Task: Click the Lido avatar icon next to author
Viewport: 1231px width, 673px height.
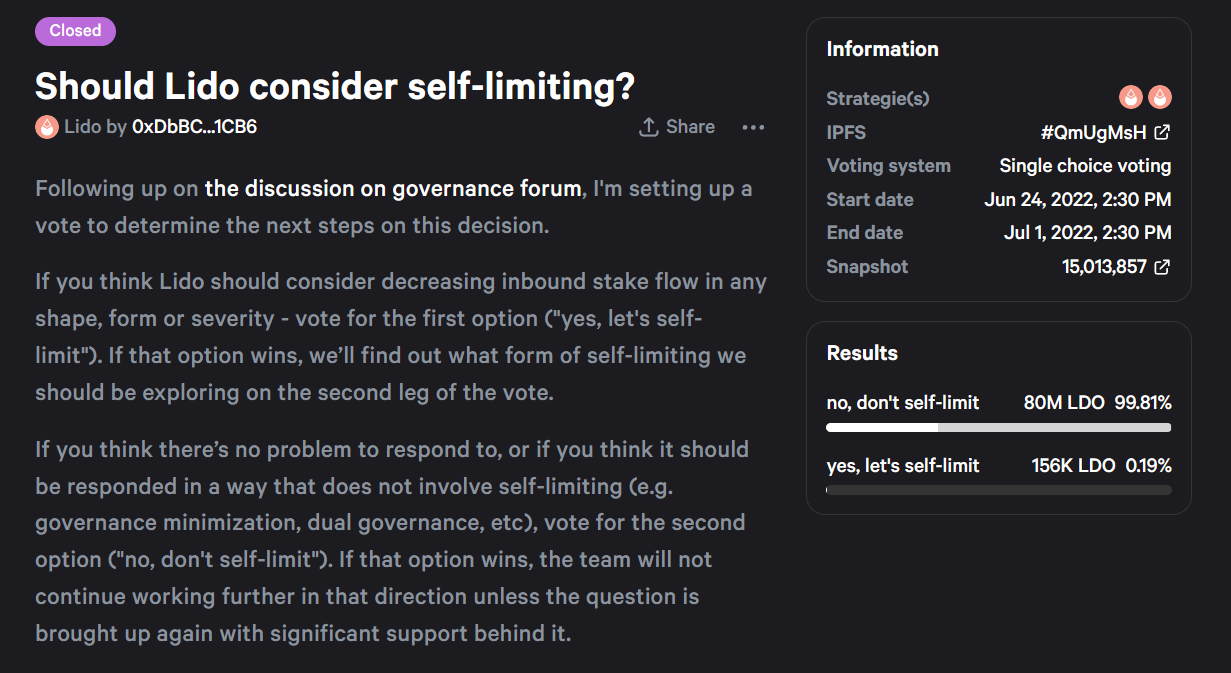Action: tap(47, 127)
